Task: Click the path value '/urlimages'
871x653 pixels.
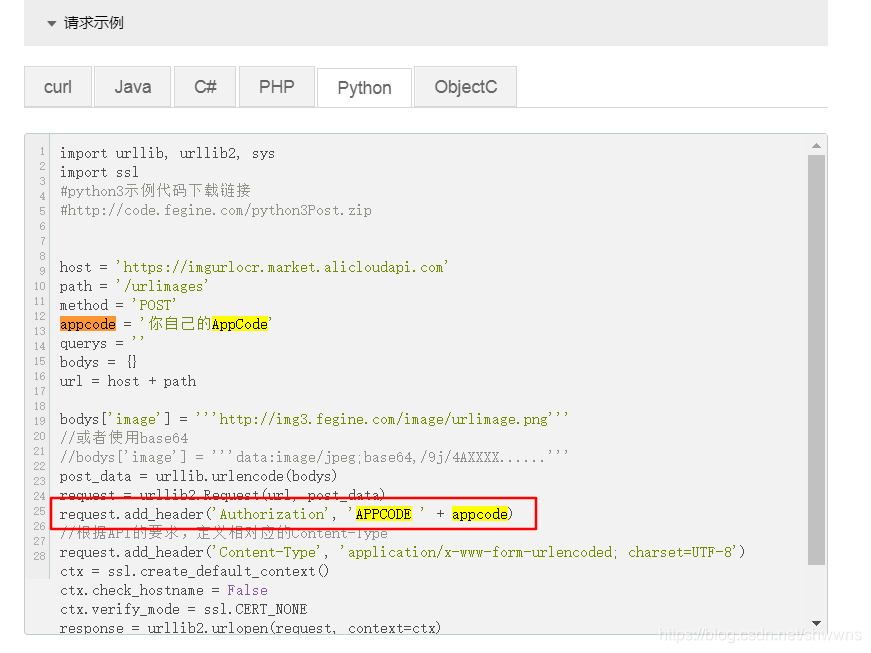Action: [x=162, y=287]
